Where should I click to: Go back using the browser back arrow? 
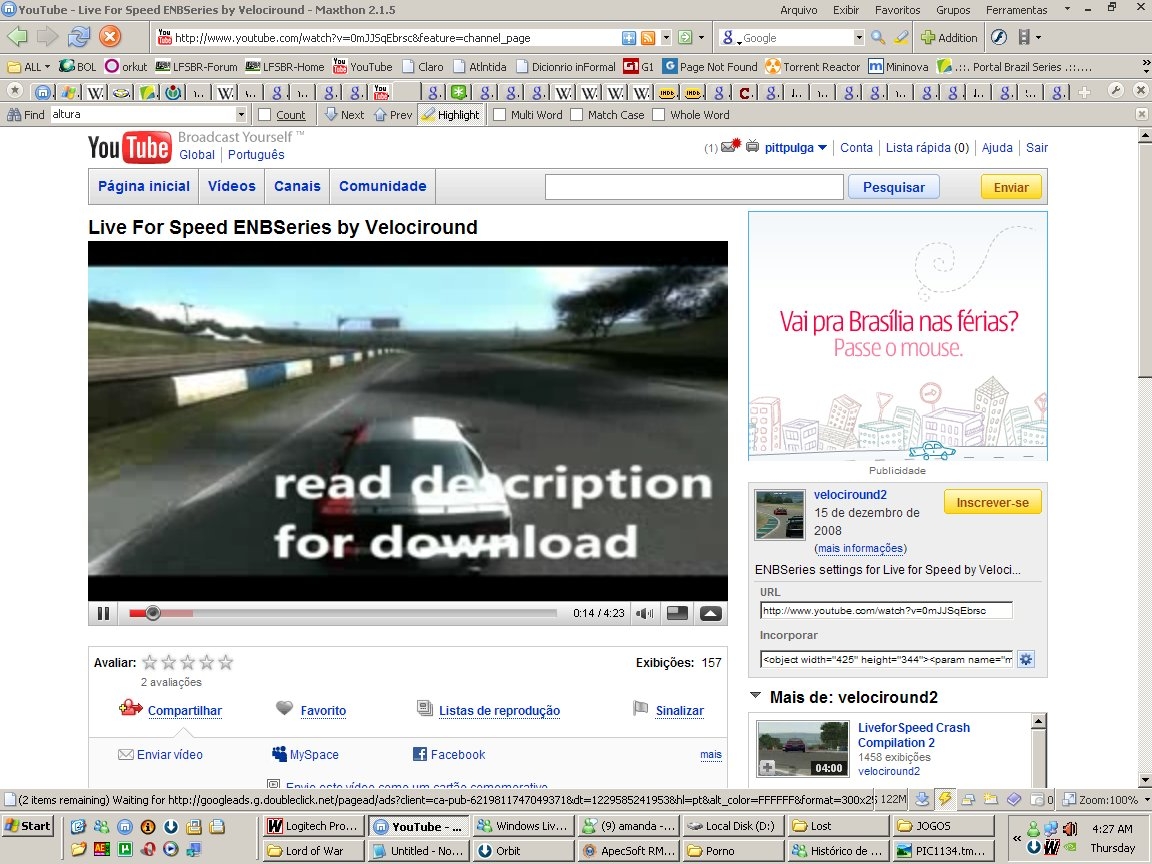pyautogui.click(x=17, y=36)
